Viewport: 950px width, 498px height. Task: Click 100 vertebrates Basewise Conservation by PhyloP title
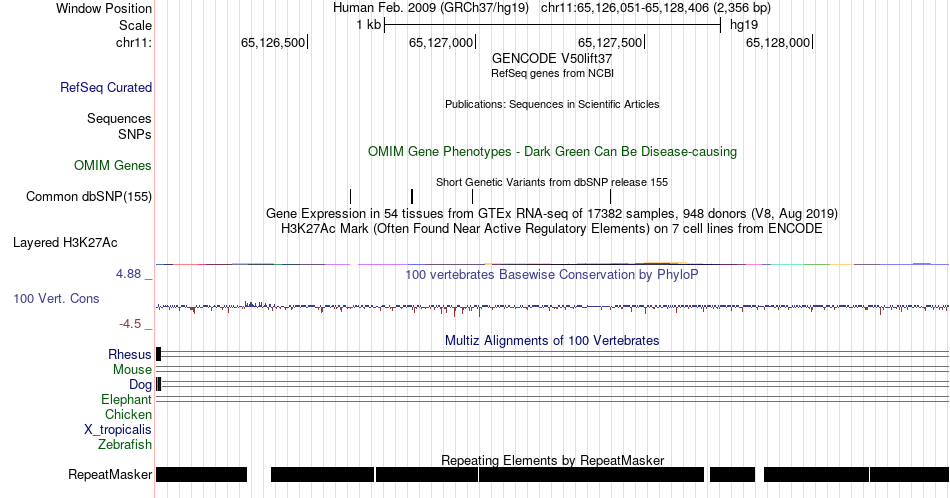pyautogui.click(x=552, y=274)
